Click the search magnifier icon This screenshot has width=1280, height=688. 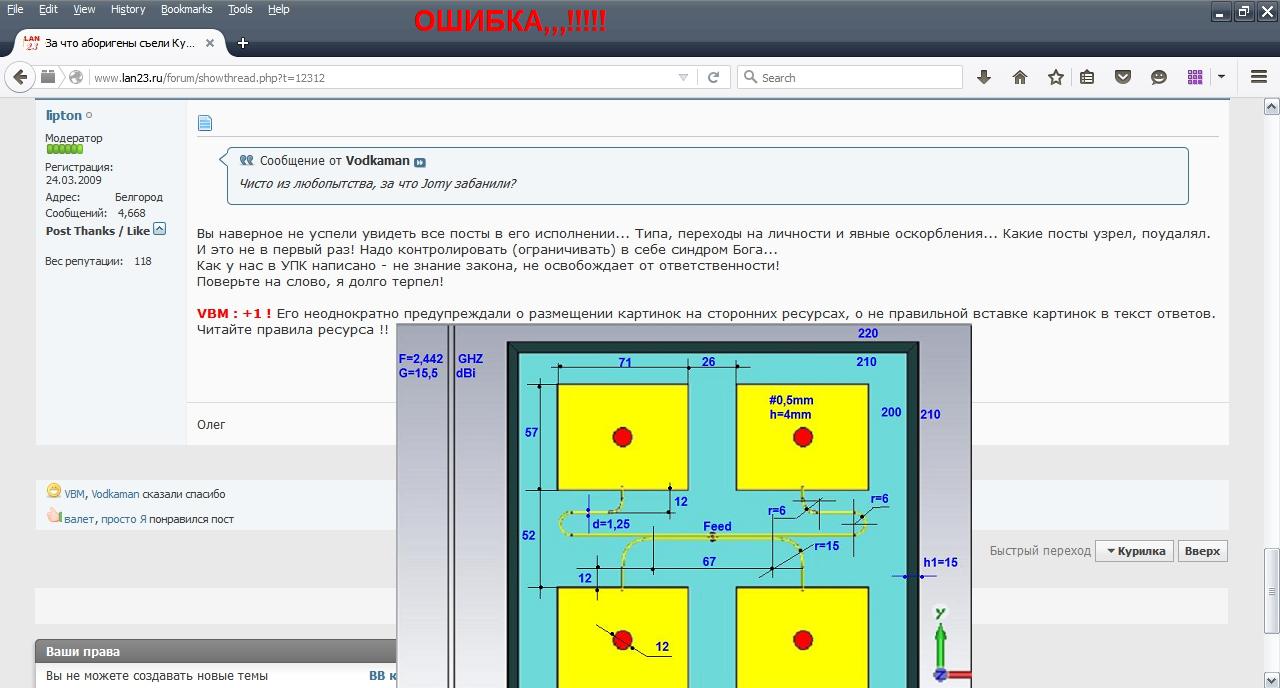coord(749,77)
